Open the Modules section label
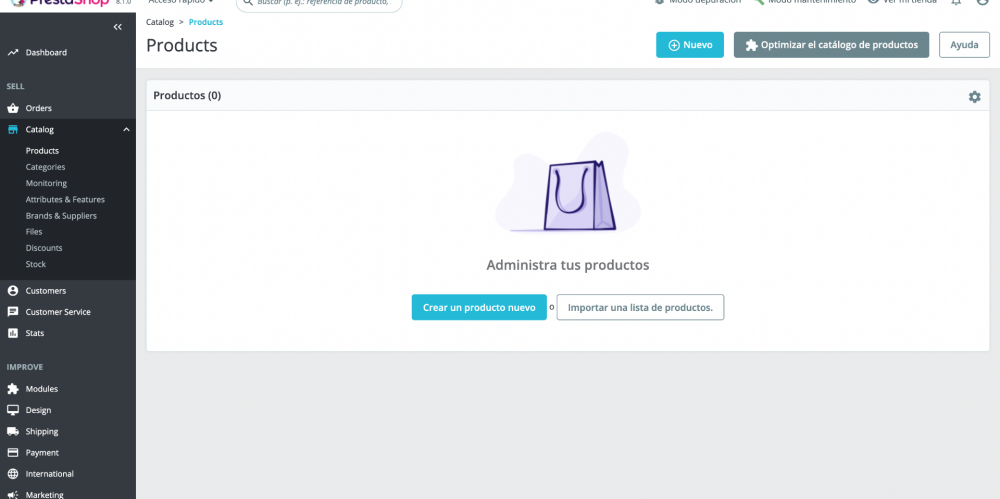The height and width of the screenshot is (499, 1000). pos(41,389)
